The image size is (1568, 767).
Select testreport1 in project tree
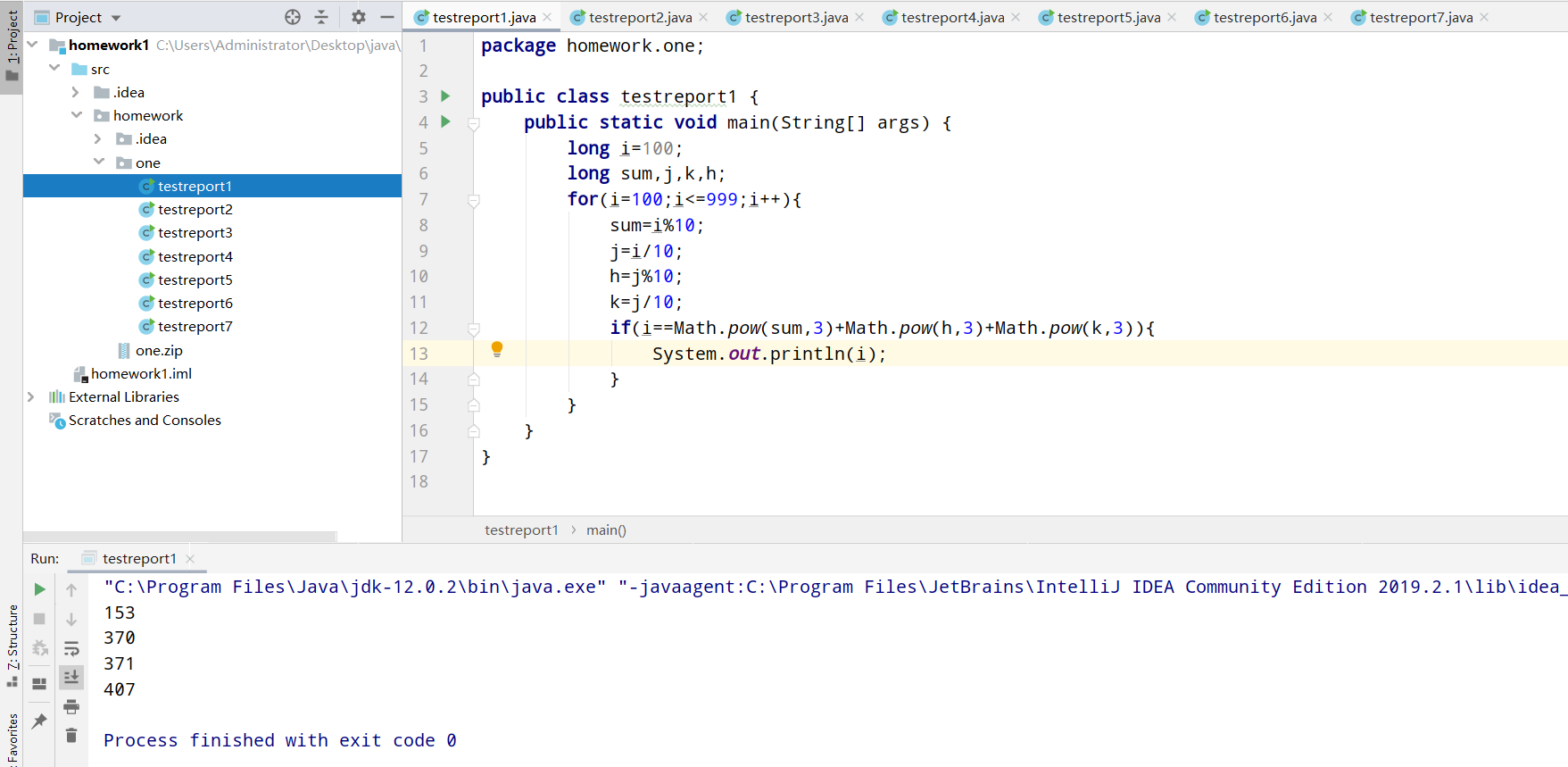212,186
